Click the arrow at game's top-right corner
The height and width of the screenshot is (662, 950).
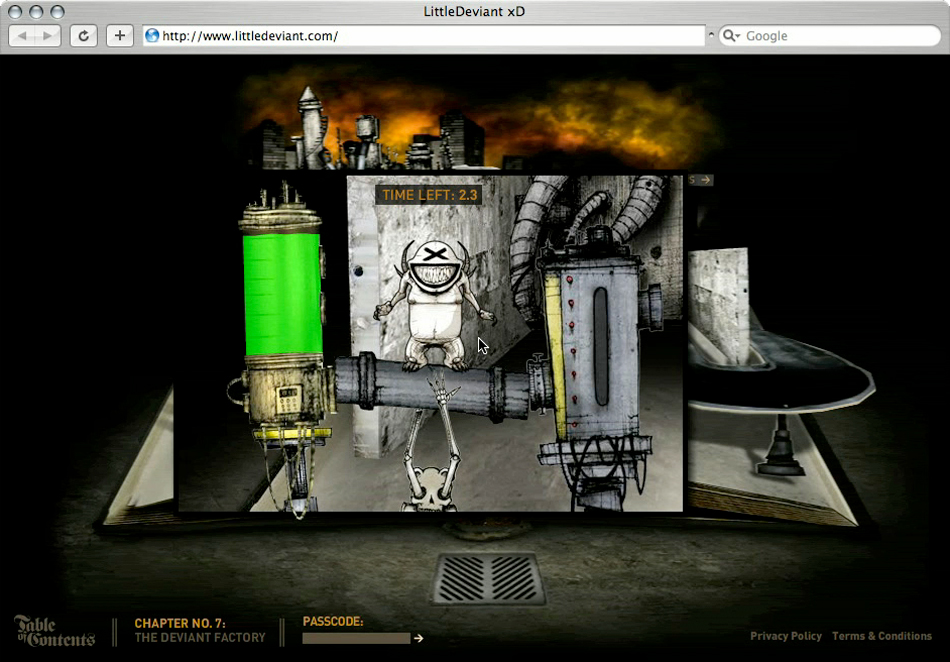click(x=705, y=180)
